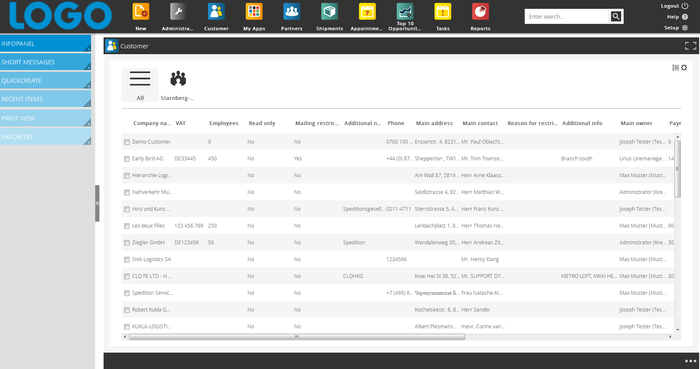Select the All customers view tab
This screenshot has height=369, width=700.
coord(140,85)
